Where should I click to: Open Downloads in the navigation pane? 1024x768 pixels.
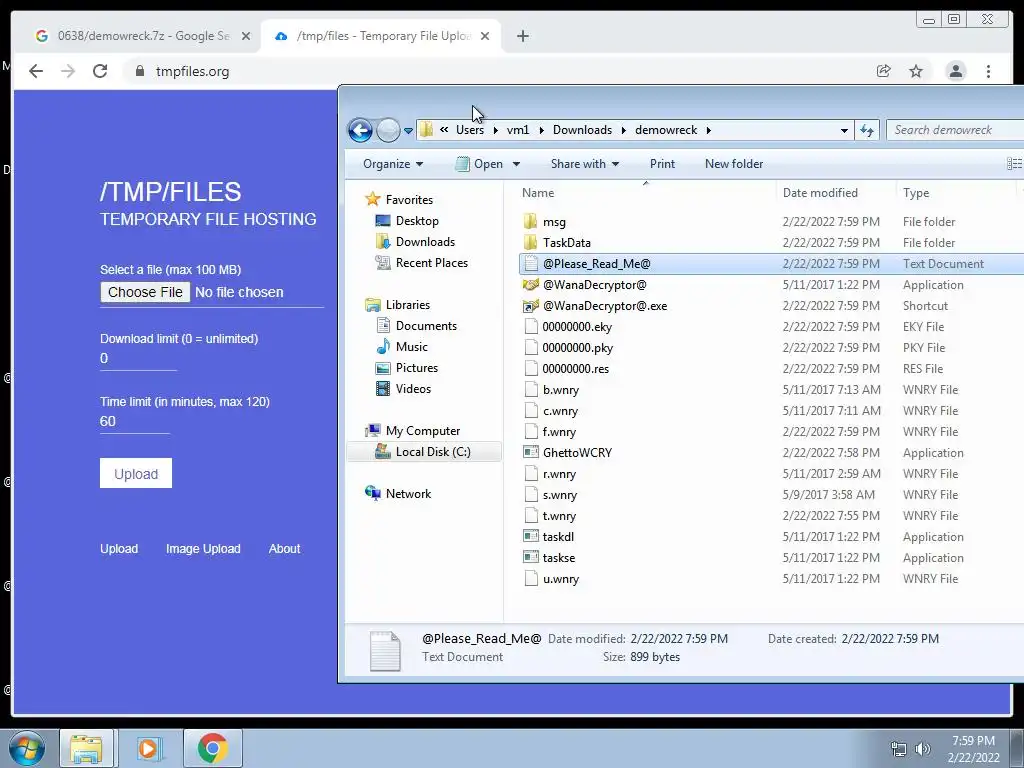pos(424,242)
